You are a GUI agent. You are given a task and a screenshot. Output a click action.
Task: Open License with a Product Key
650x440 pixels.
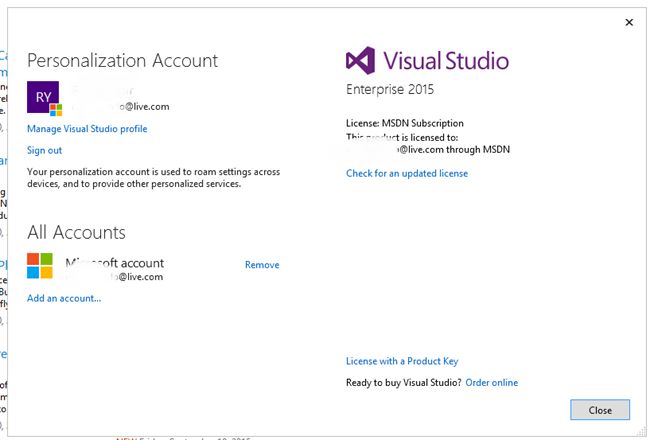click(x=402, y=361)
